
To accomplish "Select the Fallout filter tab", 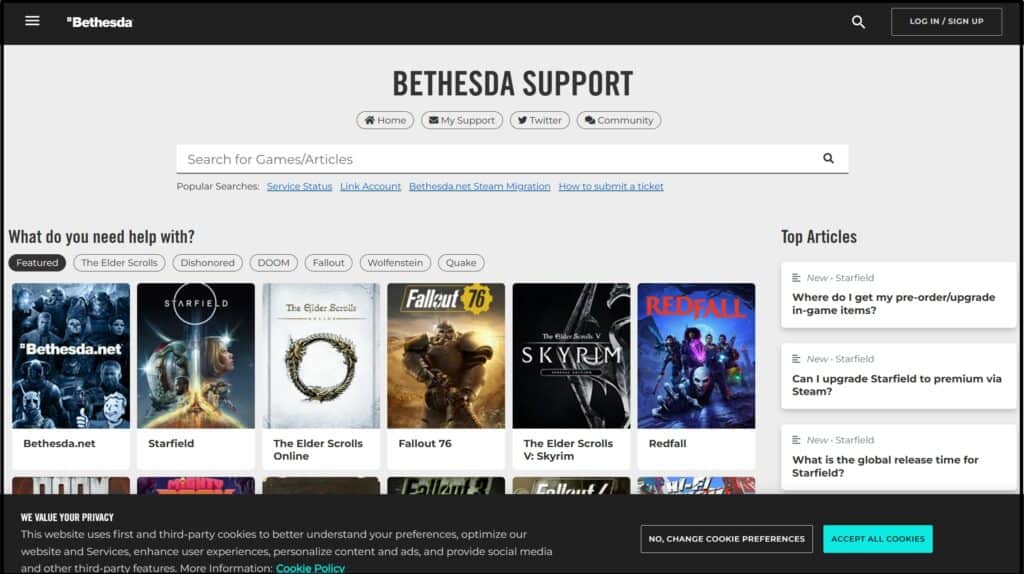I will pyautogui.click(x=328, y=263).
